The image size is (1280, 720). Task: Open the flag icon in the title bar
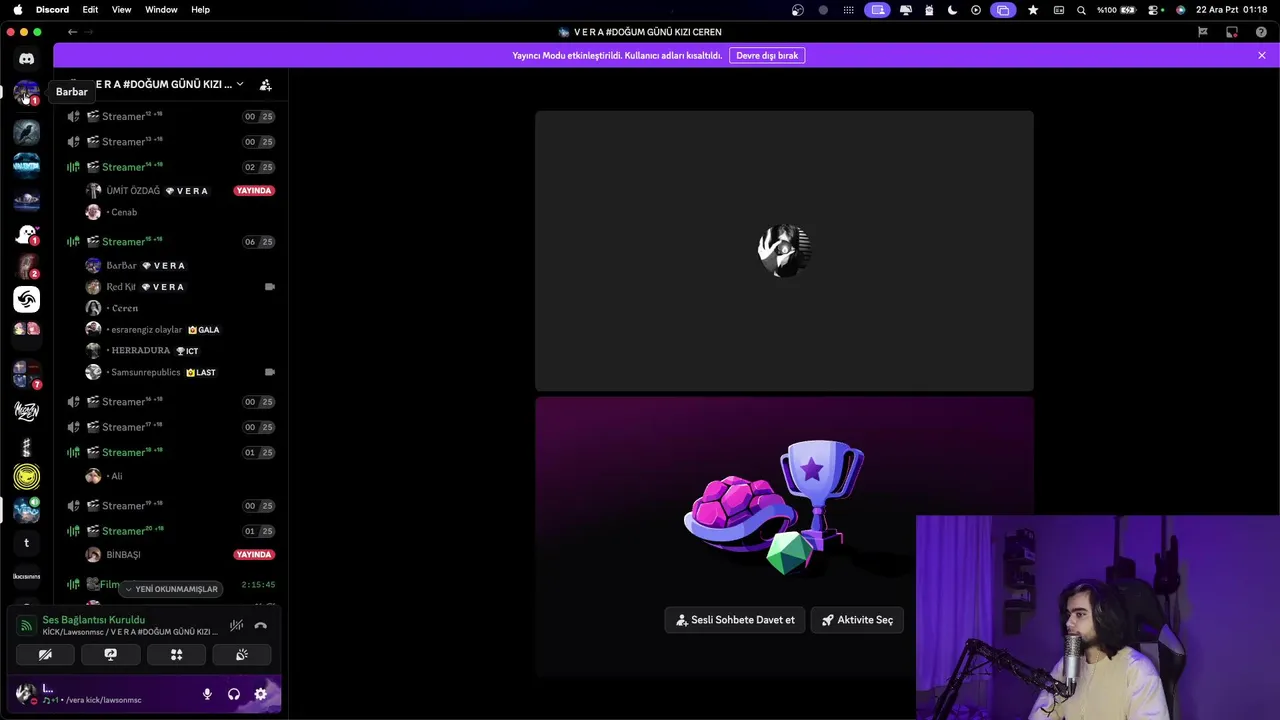point(1203,32)
